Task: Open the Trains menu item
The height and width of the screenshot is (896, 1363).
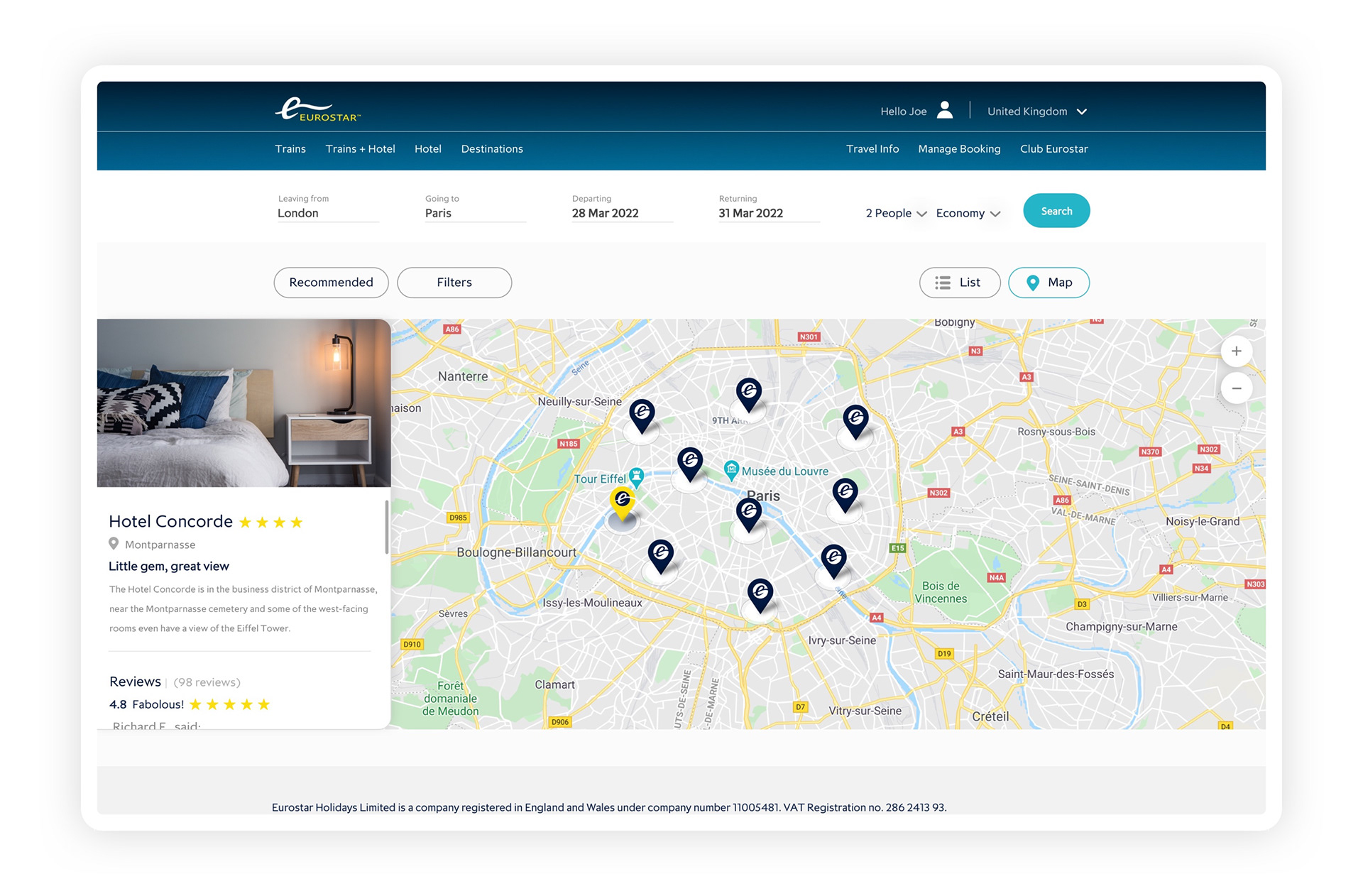Action: tap(290, 148)
